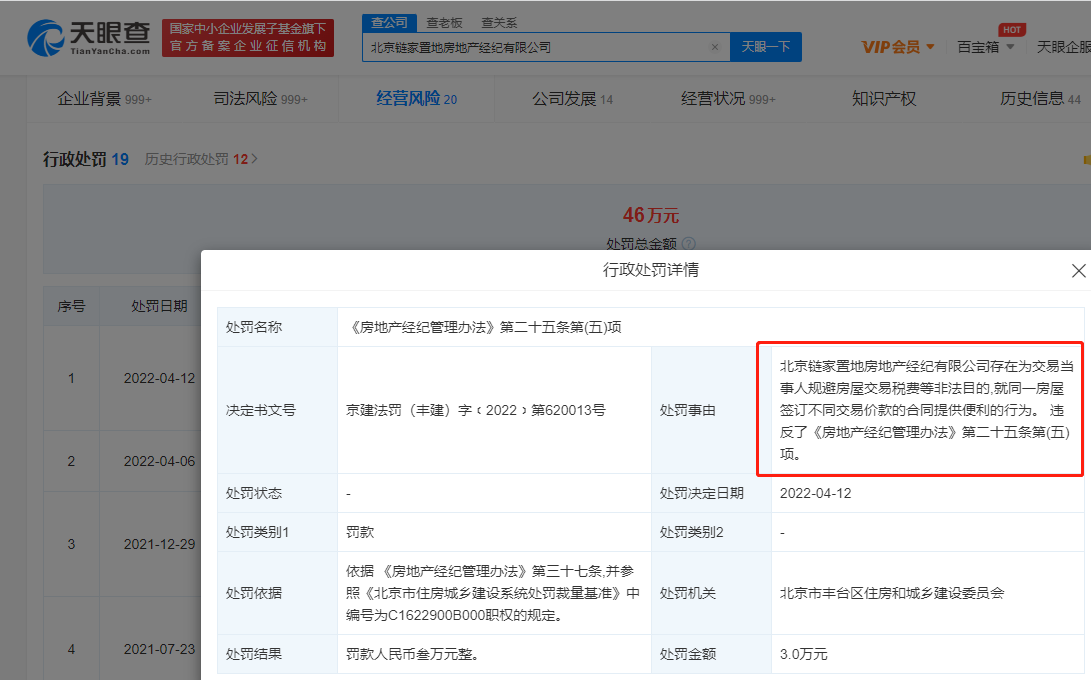The height and width of the screenshot is (680, 1091).
Task: Open the 知识产权 navigation tab
Action: click(883, 99)
